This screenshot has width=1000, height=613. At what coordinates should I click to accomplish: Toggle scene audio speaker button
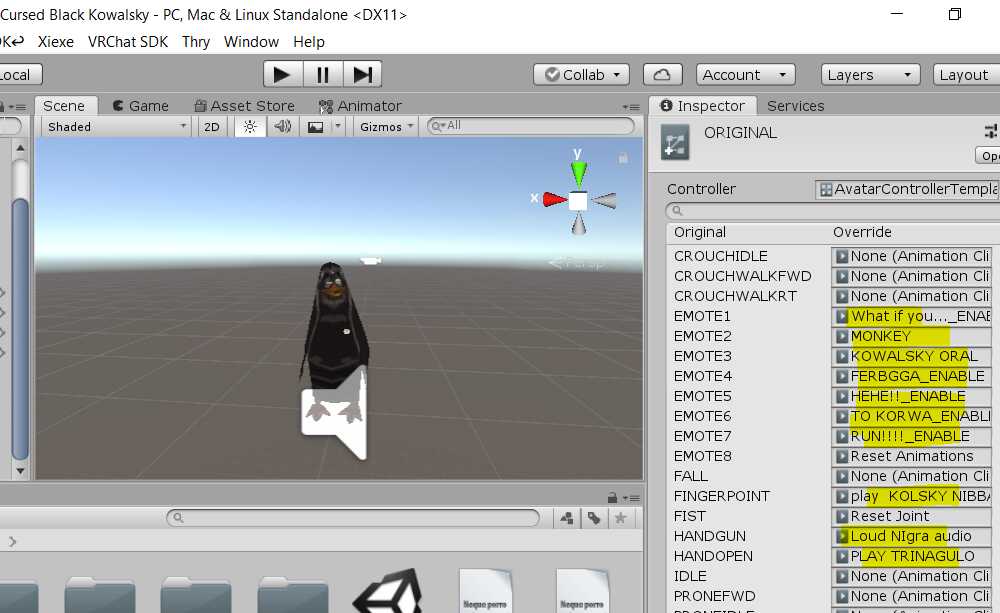pos(283,127)
